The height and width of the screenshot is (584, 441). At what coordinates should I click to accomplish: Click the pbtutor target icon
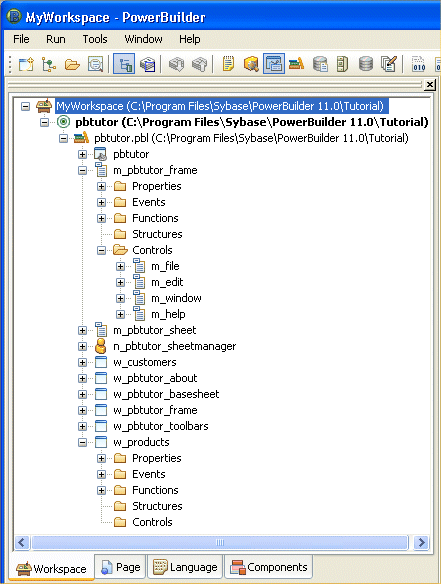(63, 122)
